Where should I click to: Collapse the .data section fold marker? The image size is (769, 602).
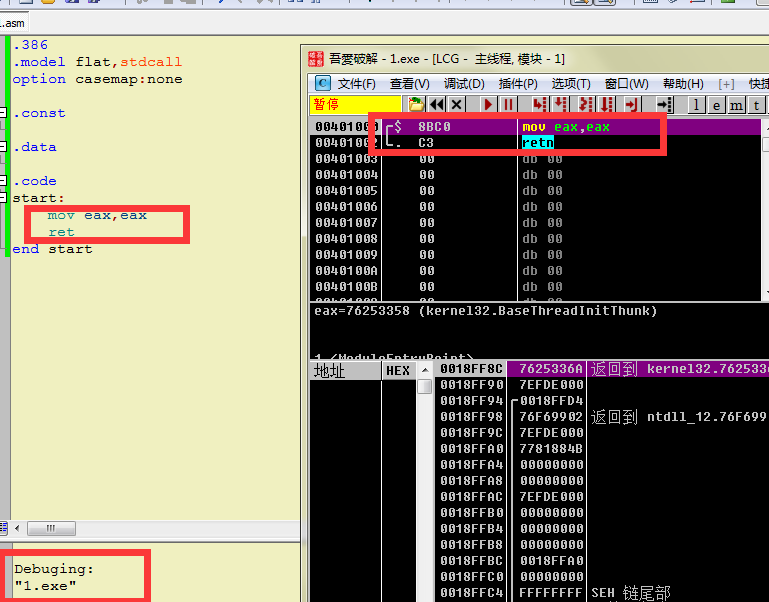(x=3, y=147)
